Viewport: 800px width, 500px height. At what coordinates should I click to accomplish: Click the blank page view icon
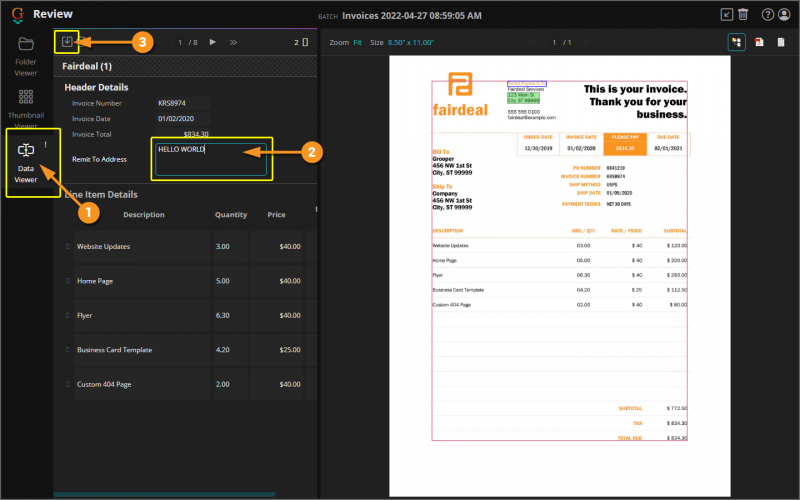[x=780, y=42]
